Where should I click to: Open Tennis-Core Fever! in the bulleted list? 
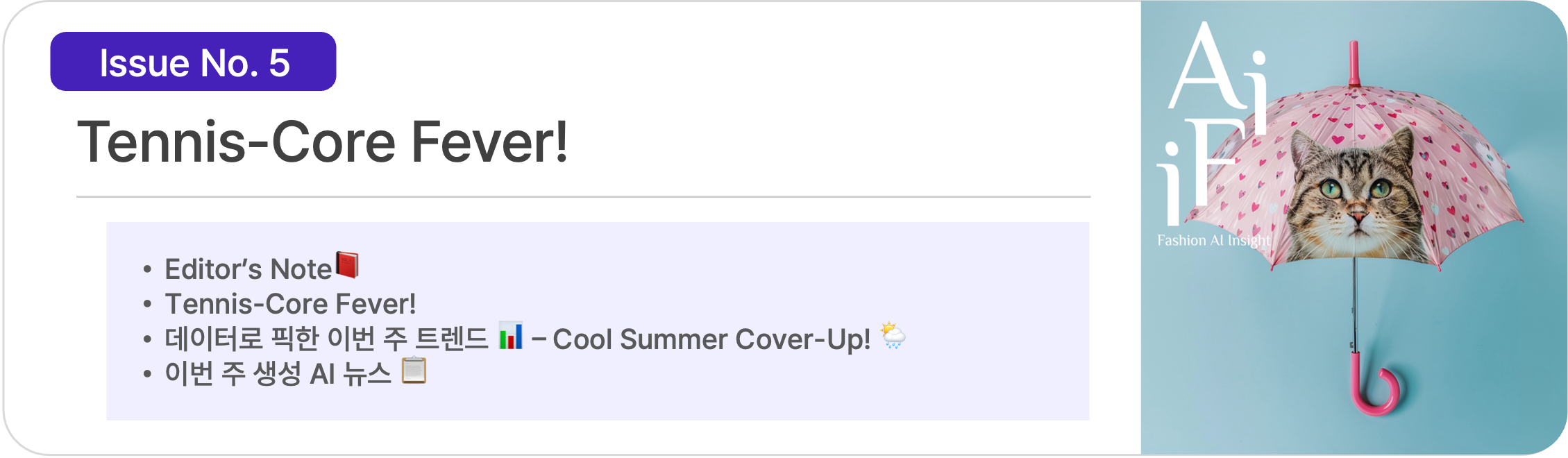coord(290,304)
